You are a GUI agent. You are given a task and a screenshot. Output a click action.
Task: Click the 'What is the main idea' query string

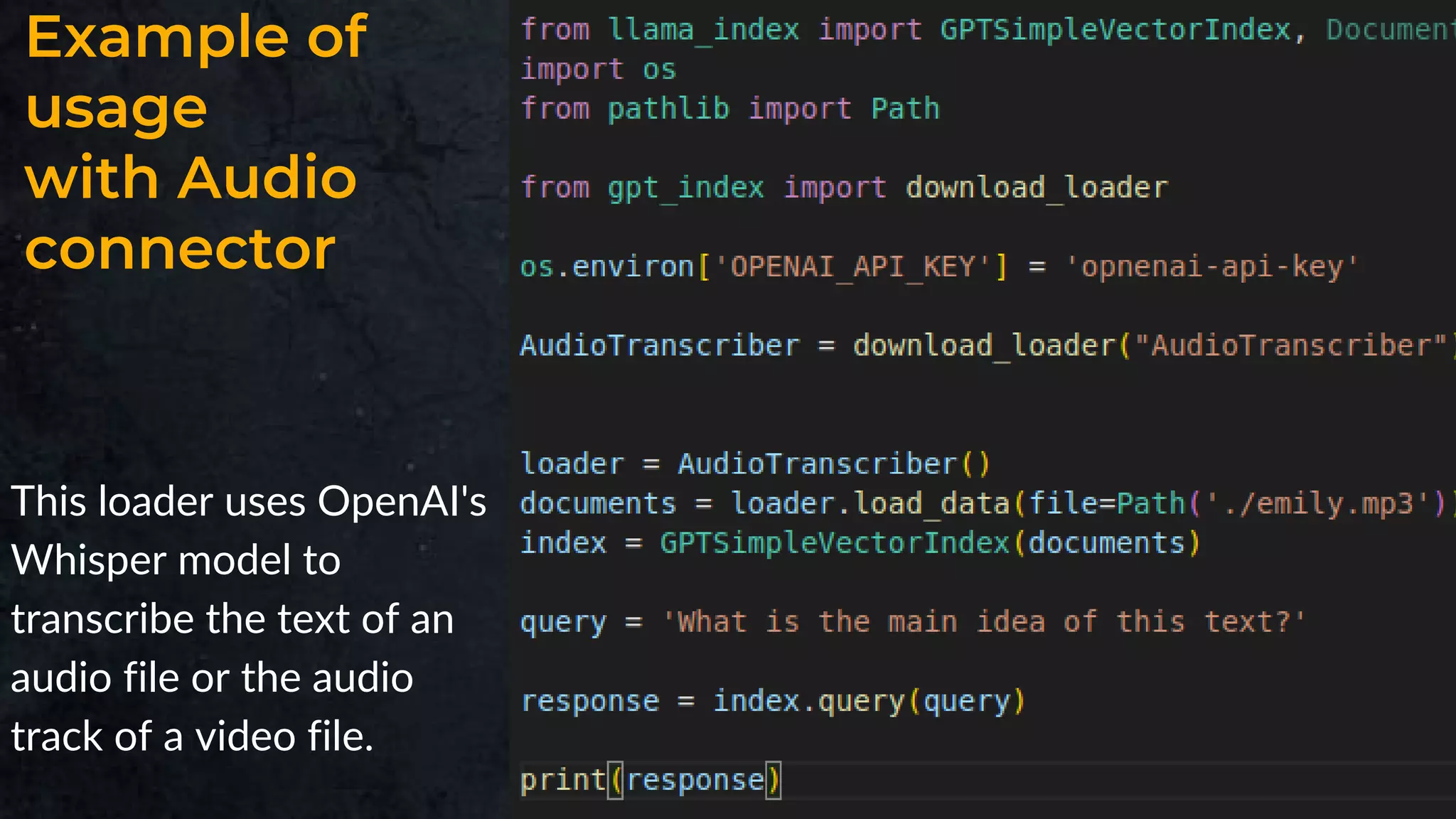[x=983, y=622]
